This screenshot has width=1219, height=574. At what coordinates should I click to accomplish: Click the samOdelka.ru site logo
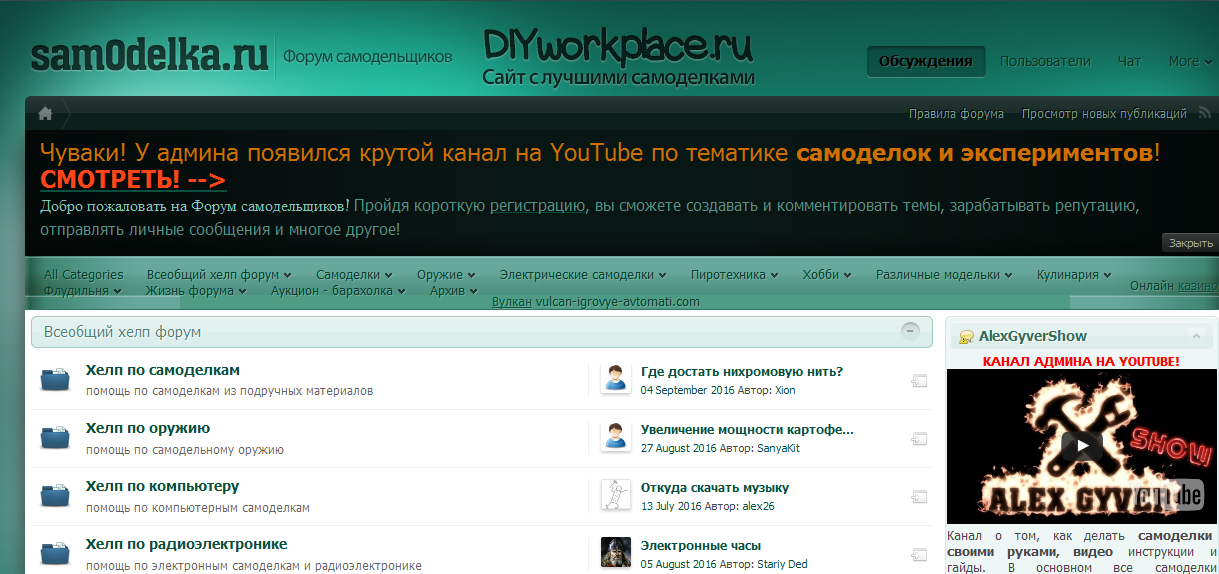(x=150, y=56)
